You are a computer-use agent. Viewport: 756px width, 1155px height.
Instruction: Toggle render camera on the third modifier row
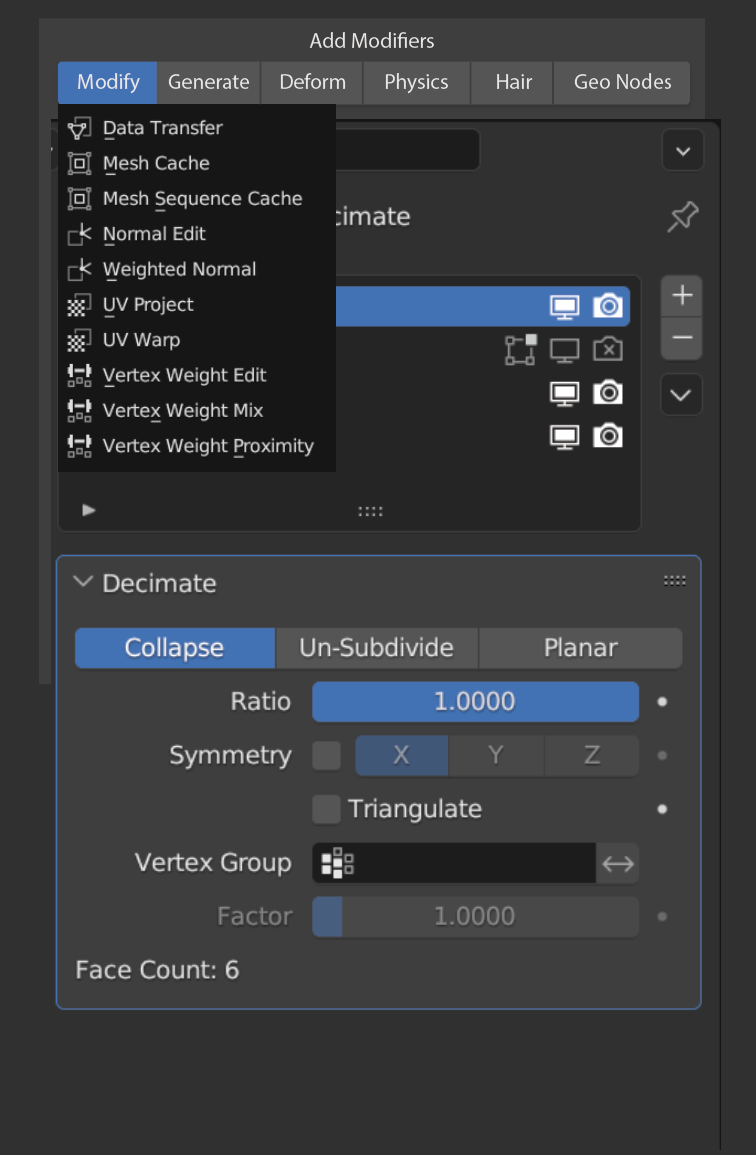tap(608, 393)
